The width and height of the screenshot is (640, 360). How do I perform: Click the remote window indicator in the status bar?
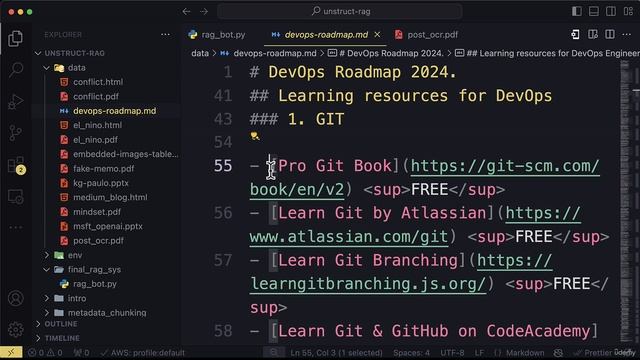(11, 353)
